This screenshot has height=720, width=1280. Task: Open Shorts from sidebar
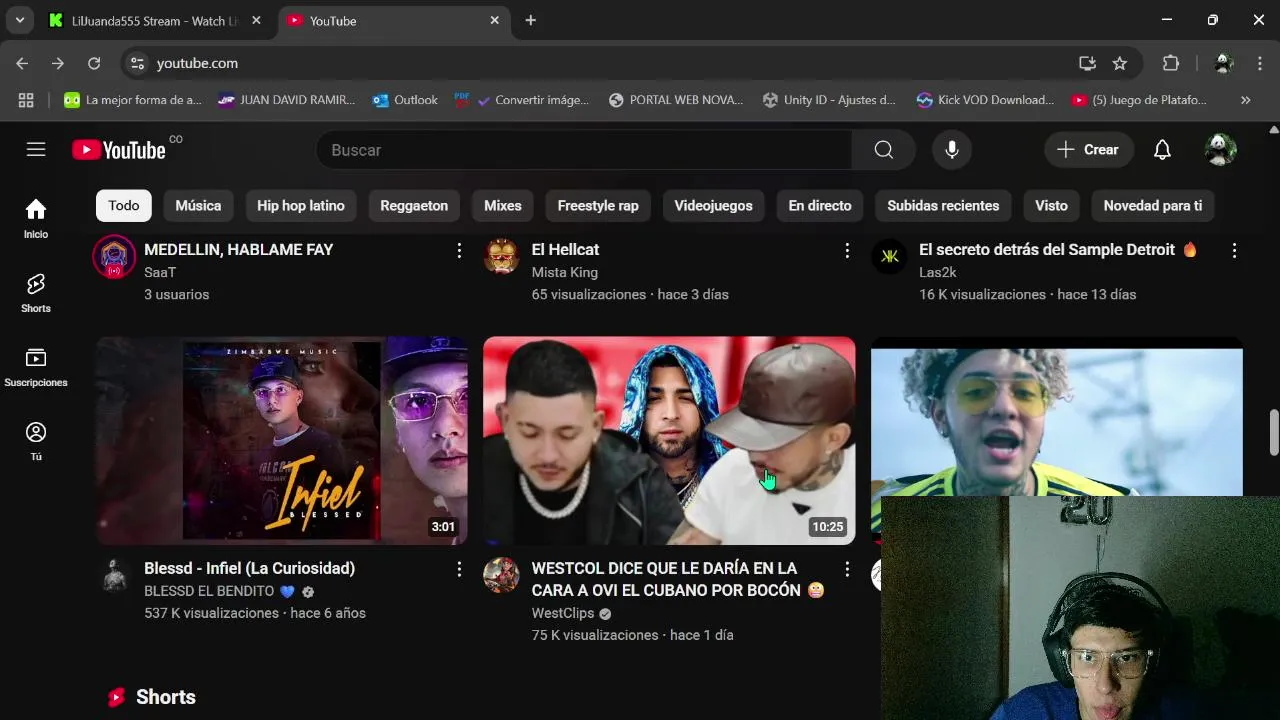point(36,293)
